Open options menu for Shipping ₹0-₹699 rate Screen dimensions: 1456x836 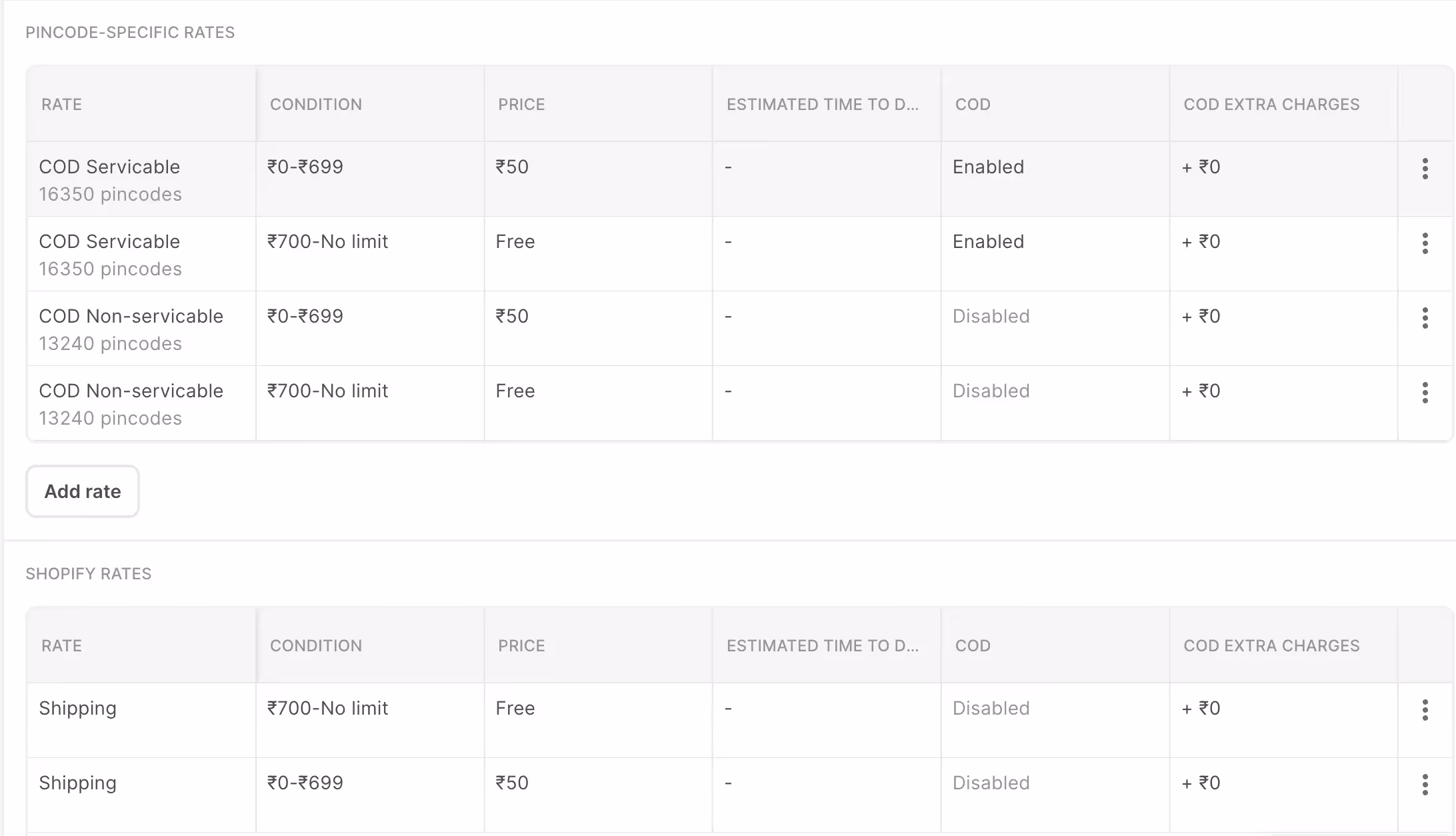(x=1425, y=785)
